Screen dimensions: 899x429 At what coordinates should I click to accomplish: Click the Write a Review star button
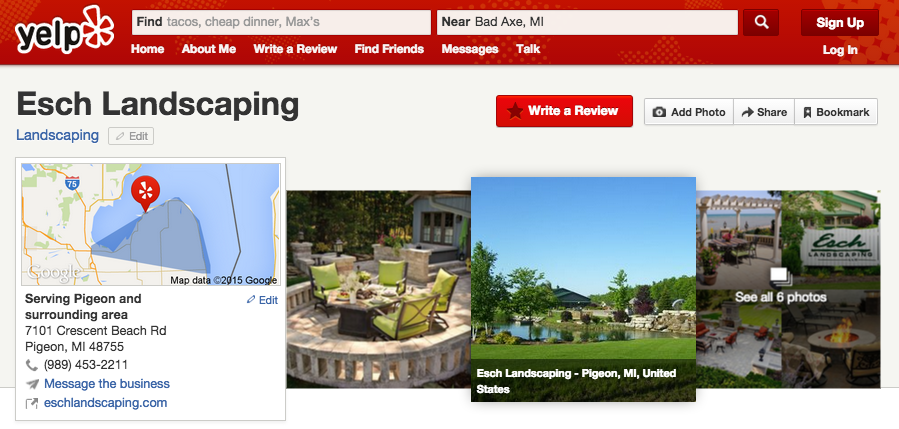[x=564, y=111]
